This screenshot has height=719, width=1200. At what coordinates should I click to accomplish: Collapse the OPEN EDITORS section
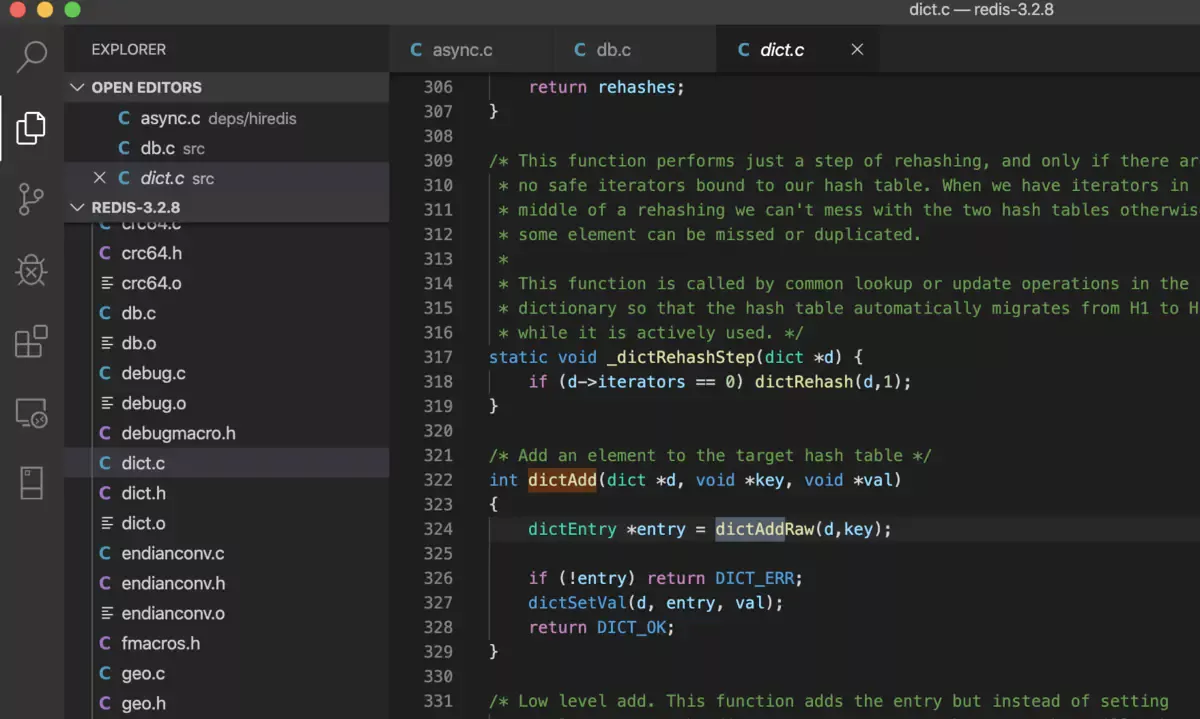pyautogui.click(x=77, y=87)
